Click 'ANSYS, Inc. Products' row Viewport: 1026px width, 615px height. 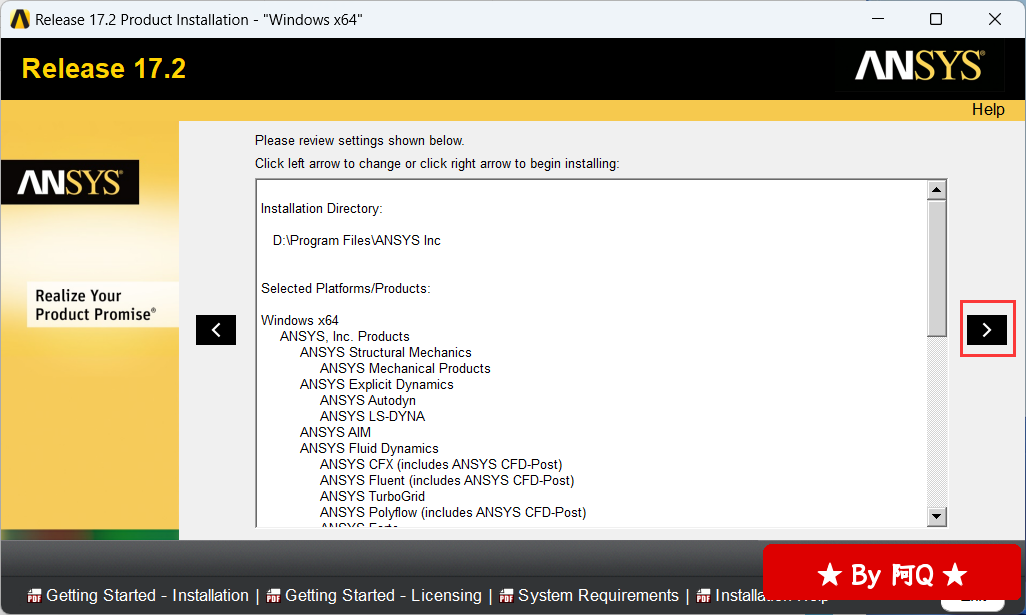pos(345,336)
